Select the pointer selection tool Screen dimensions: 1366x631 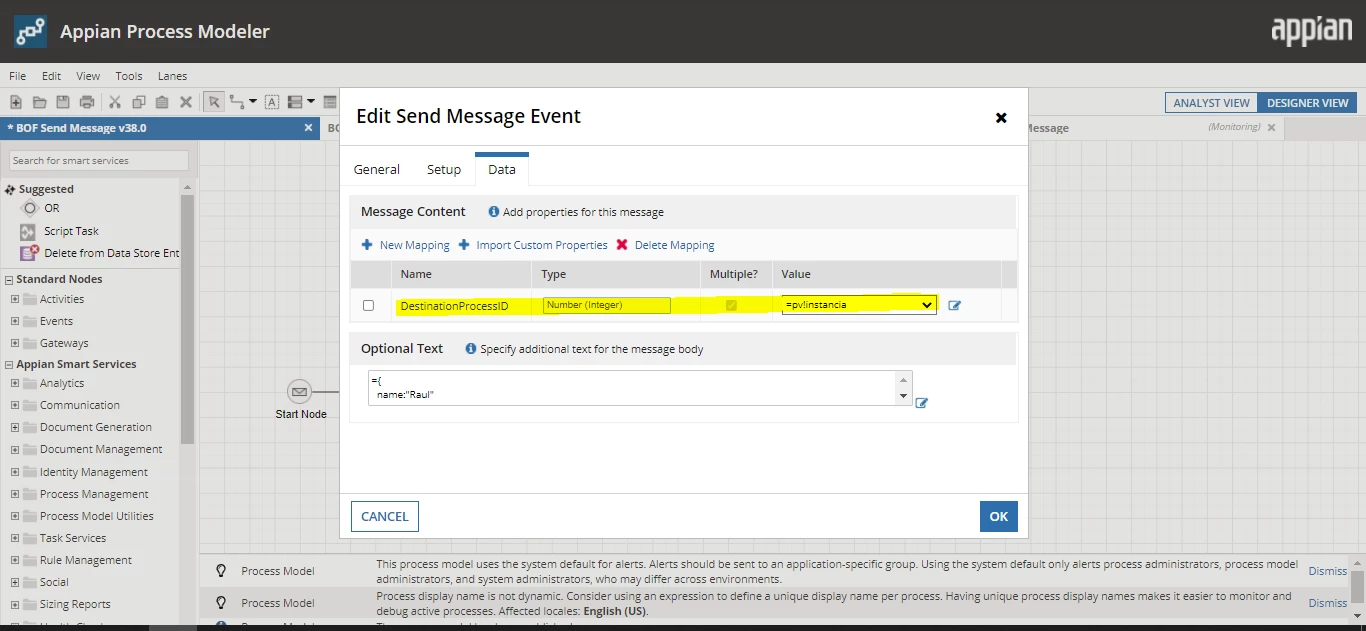click(x=213, y=102)
